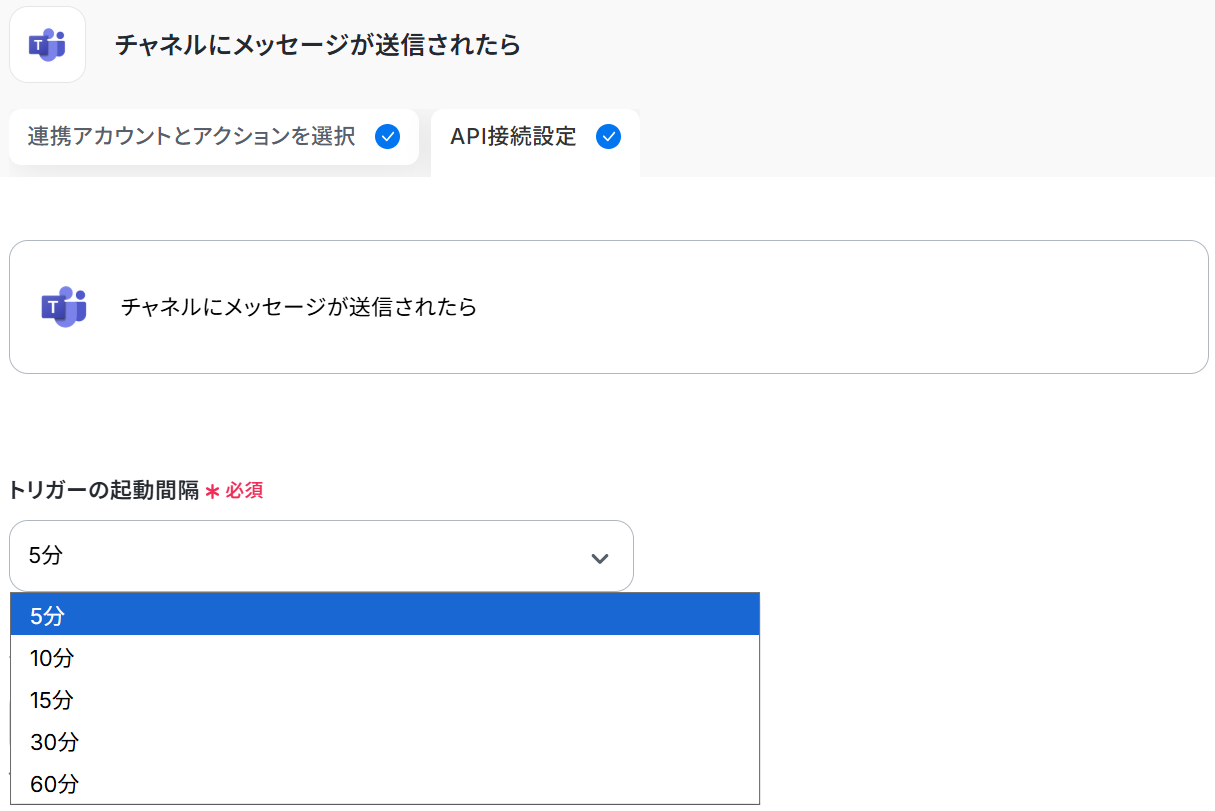The image size is (1215, 811).
Task: Click the checkmark on 連携アカウントとアクションを選択 tab
Action: coord(387,137)
